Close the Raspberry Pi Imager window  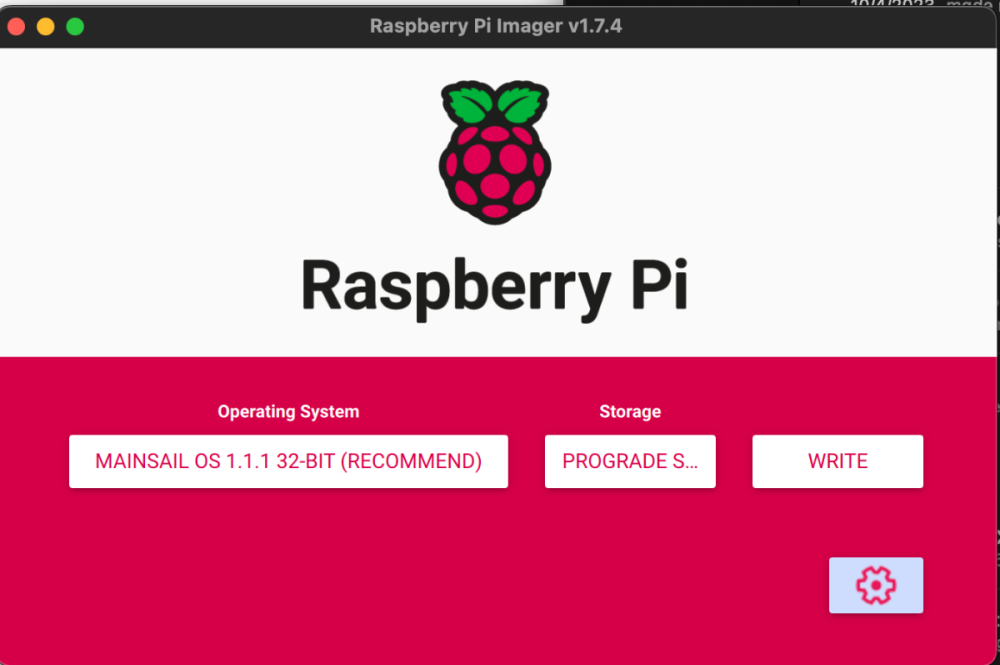tap(16, 26)
